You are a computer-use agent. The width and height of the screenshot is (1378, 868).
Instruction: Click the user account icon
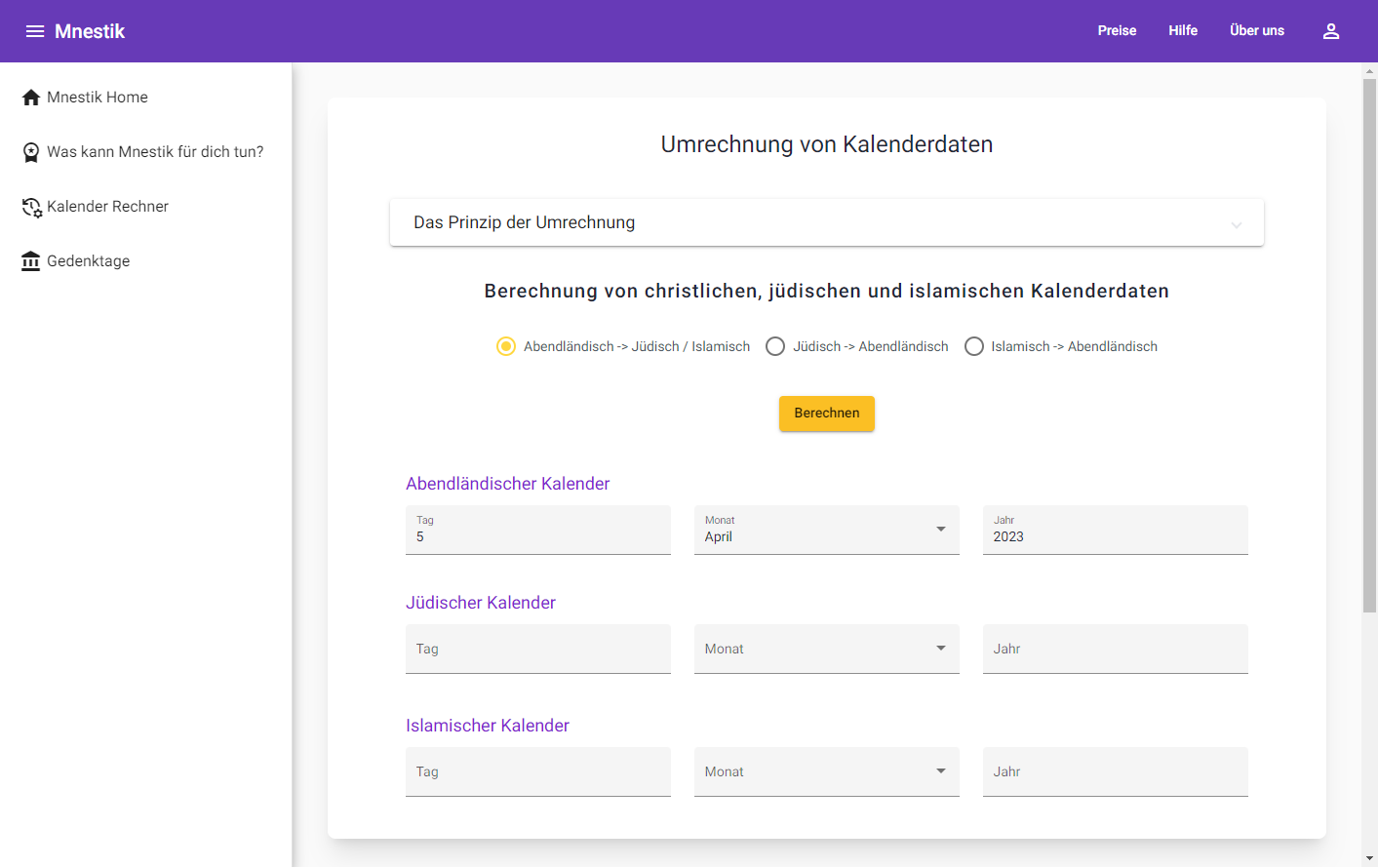tap(1330, 31)
